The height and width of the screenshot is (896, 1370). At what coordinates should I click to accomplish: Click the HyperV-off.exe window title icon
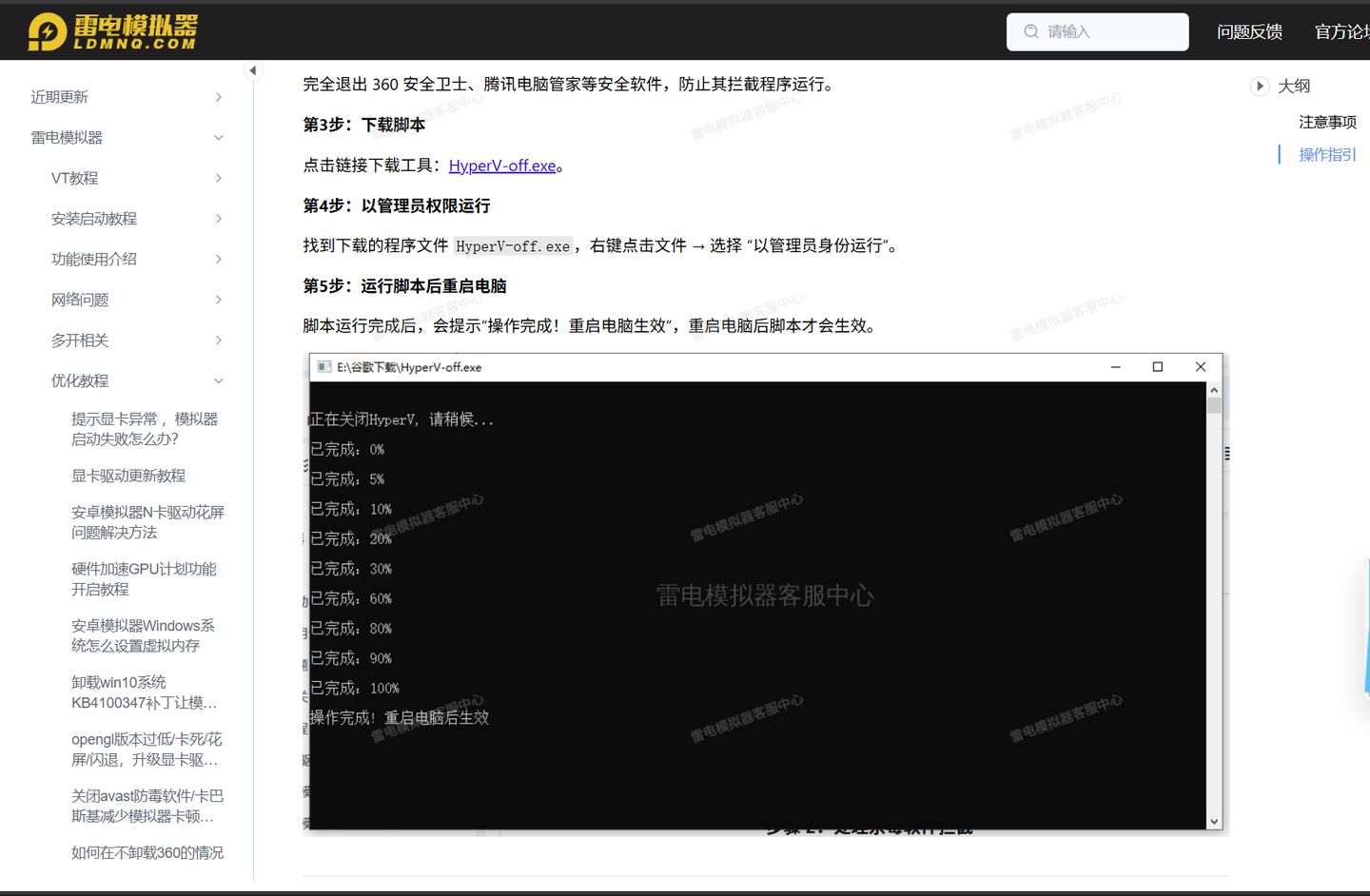tap(324, 367)
